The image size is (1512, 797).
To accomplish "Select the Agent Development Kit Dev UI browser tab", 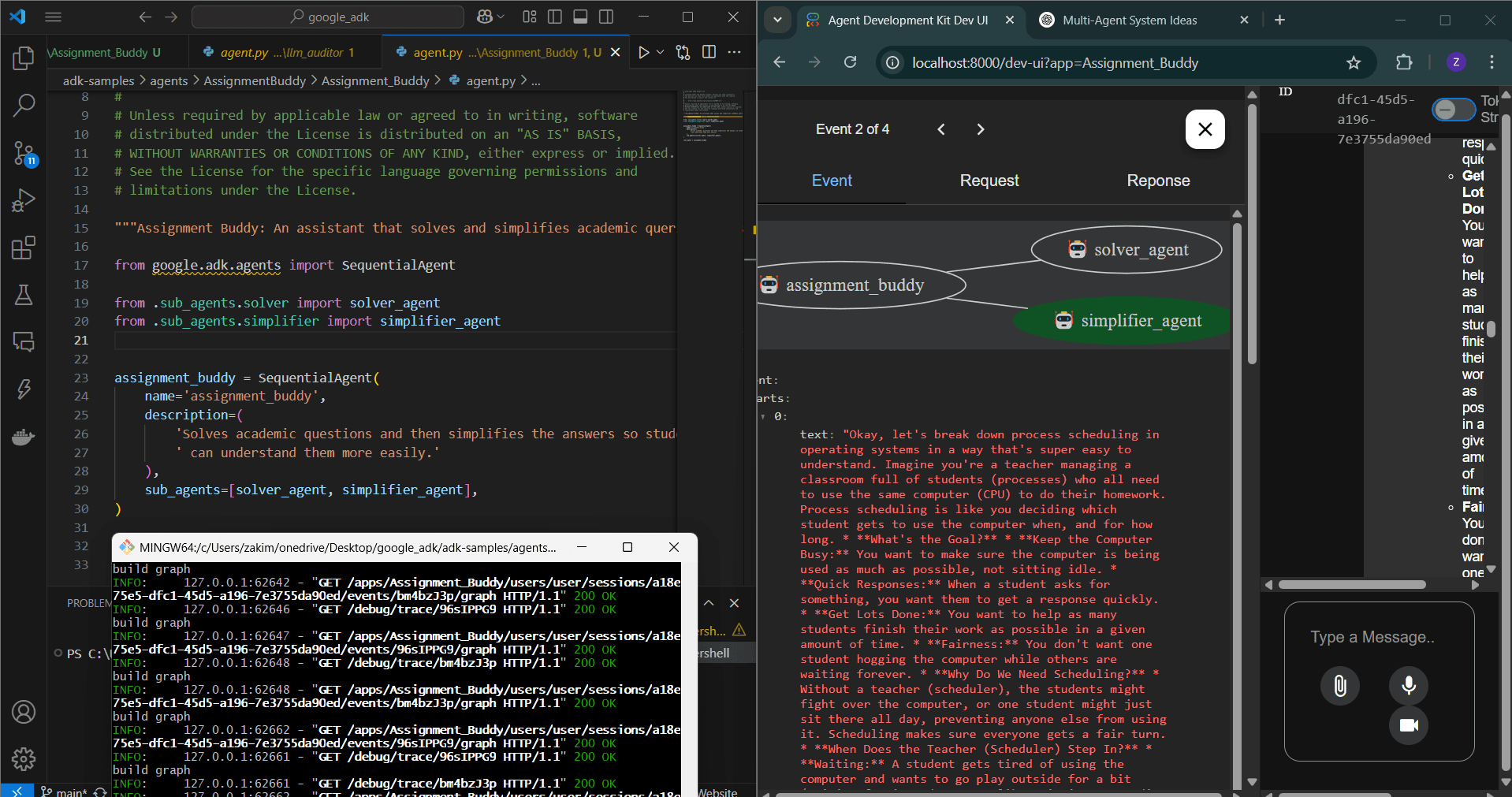I will [x=908, y=20].
